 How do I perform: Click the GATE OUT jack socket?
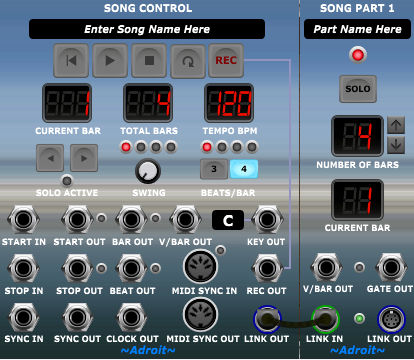click(391, 267)
